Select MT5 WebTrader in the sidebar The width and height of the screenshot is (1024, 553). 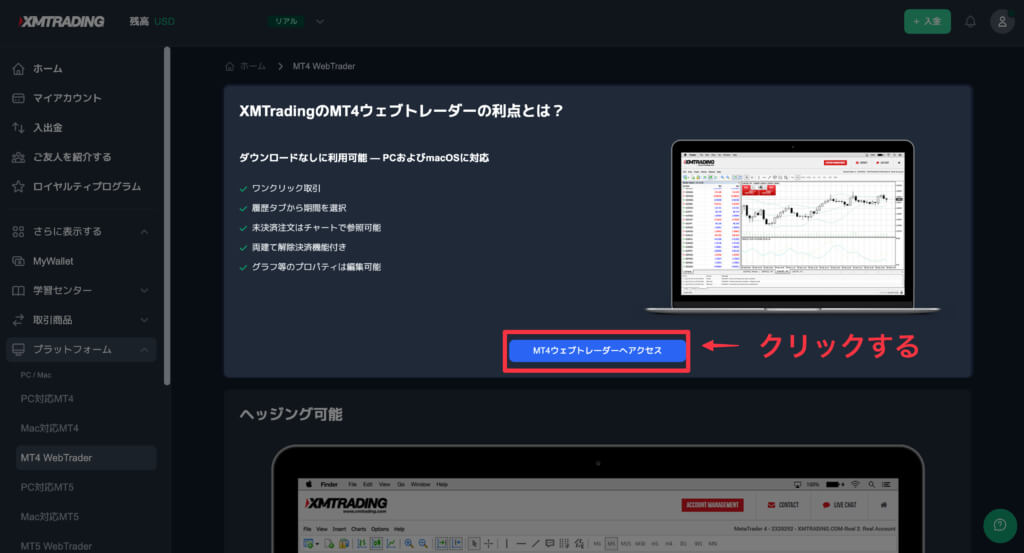coord(56,546)
